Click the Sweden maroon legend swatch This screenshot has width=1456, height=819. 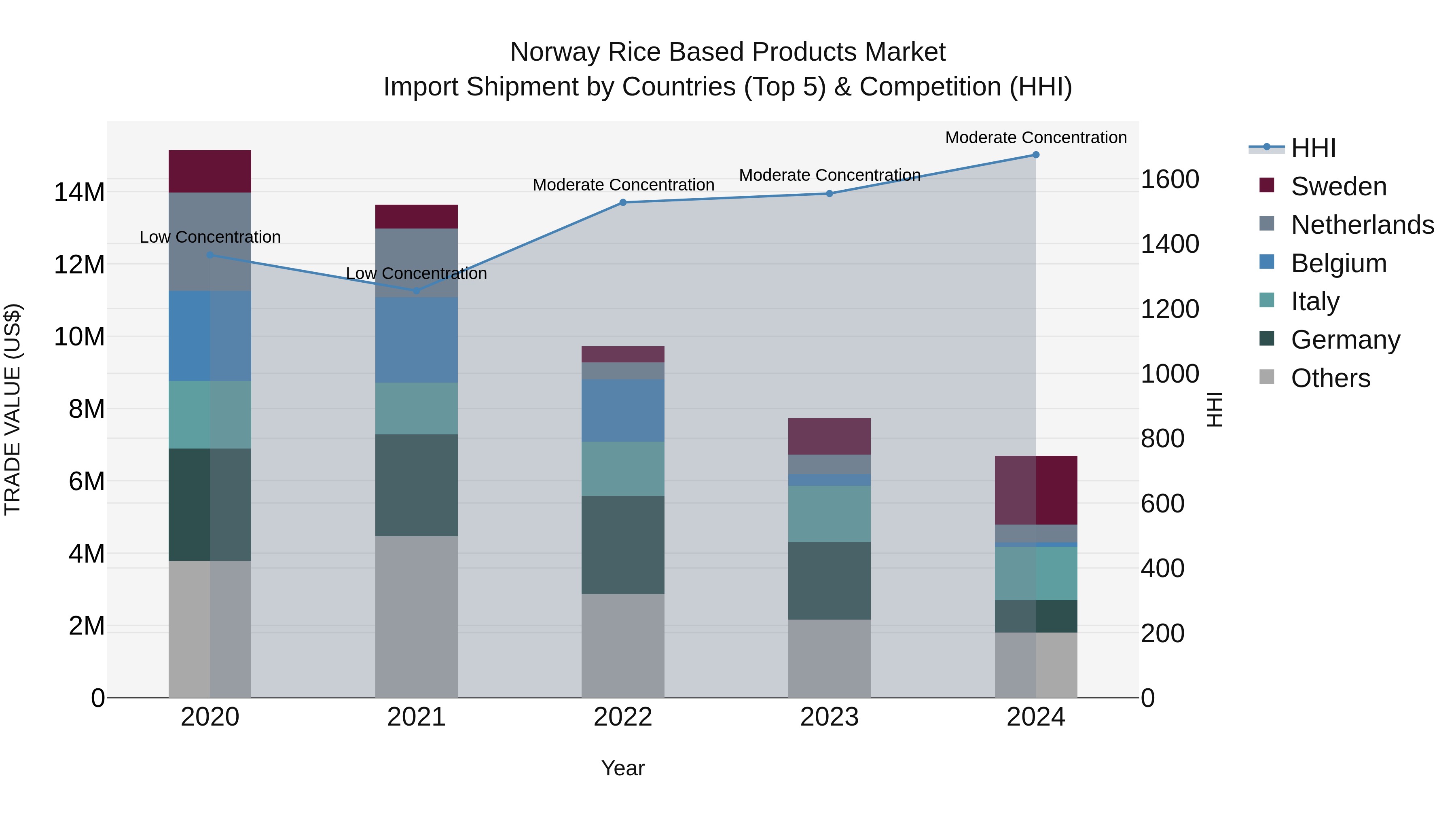click(x=1267, y=185)
